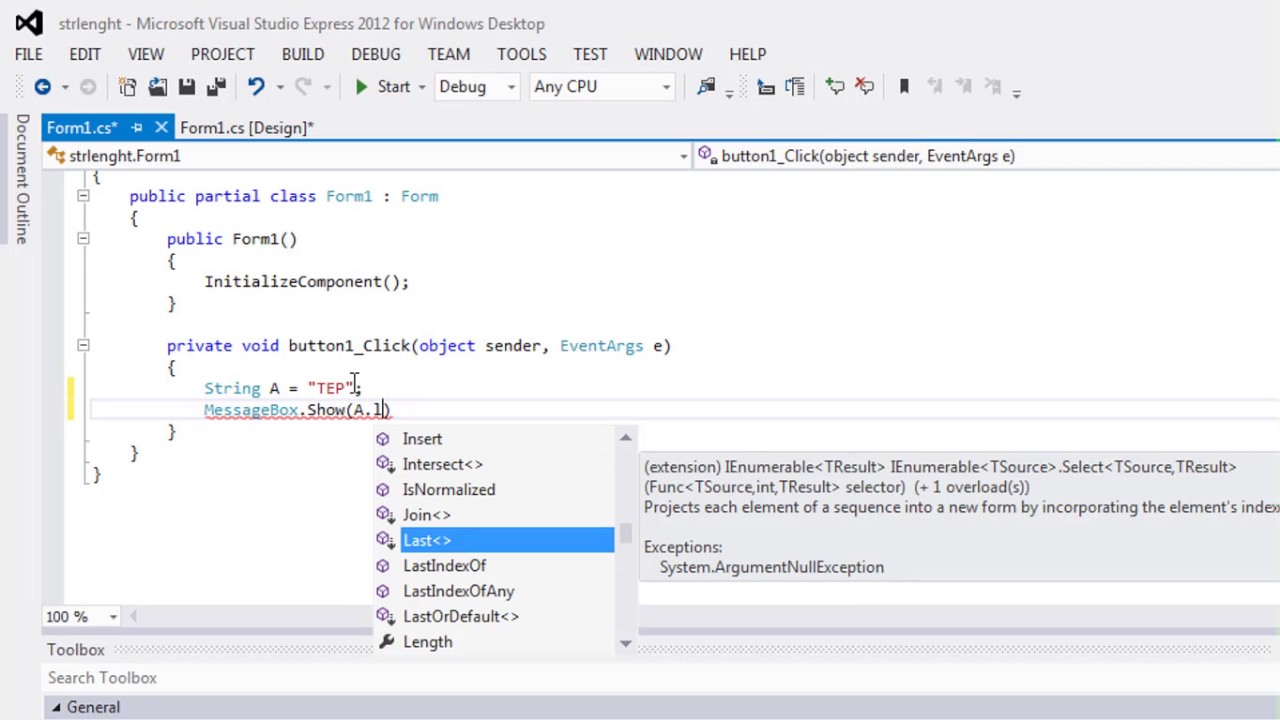Viewport: 1280px width, 720px height.
Task: Open the HELP menu
Action: point(748,54)
